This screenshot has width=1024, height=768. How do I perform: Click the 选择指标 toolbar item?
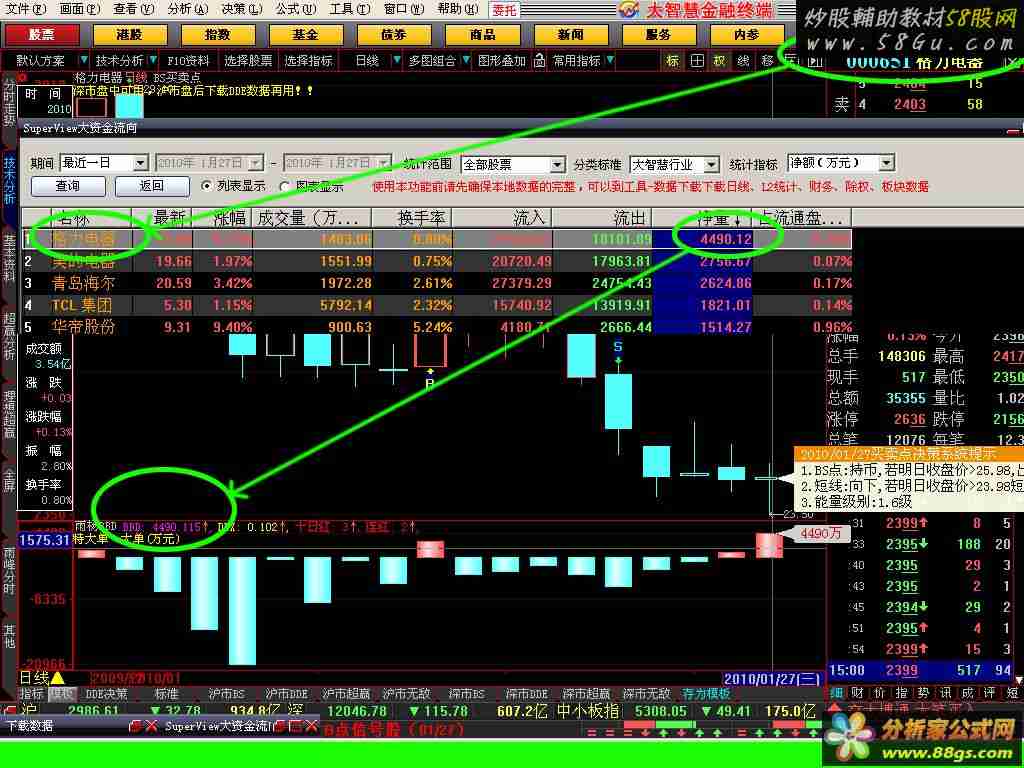click(308, 61)
